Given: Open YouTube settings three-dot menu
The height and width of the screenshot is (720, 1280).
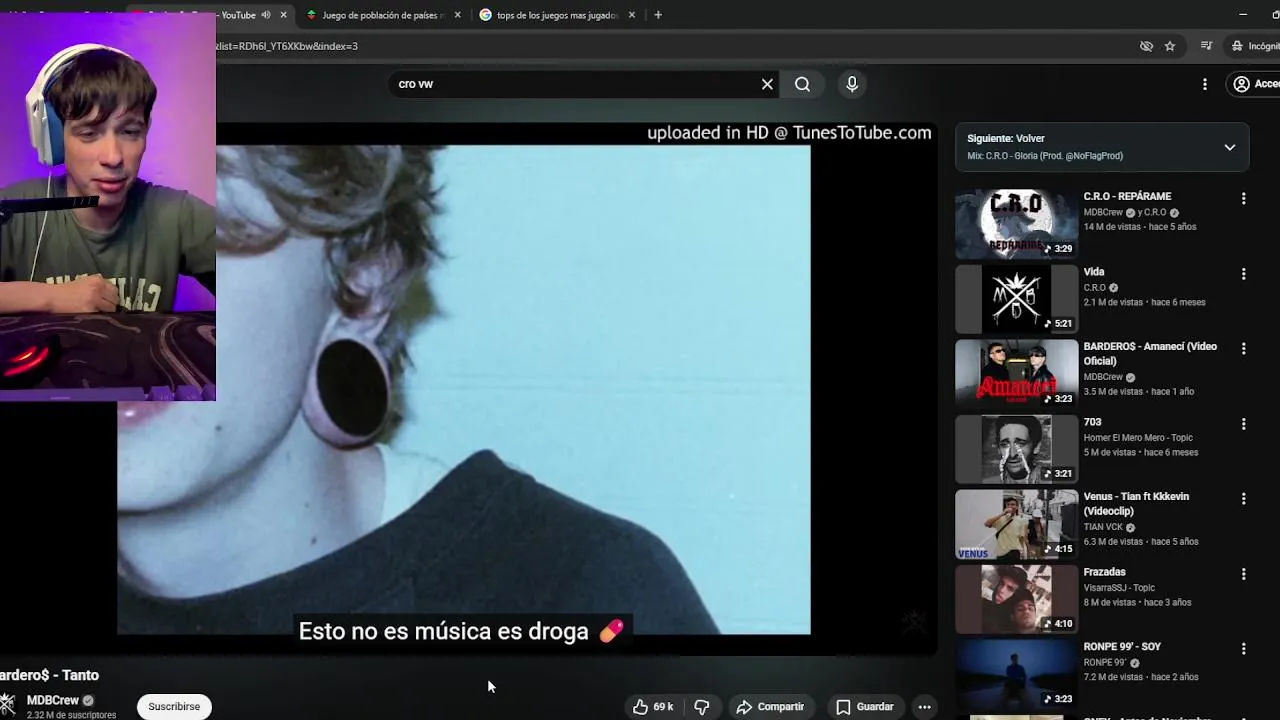Looking at the screenshot, I should [1205, 84].
